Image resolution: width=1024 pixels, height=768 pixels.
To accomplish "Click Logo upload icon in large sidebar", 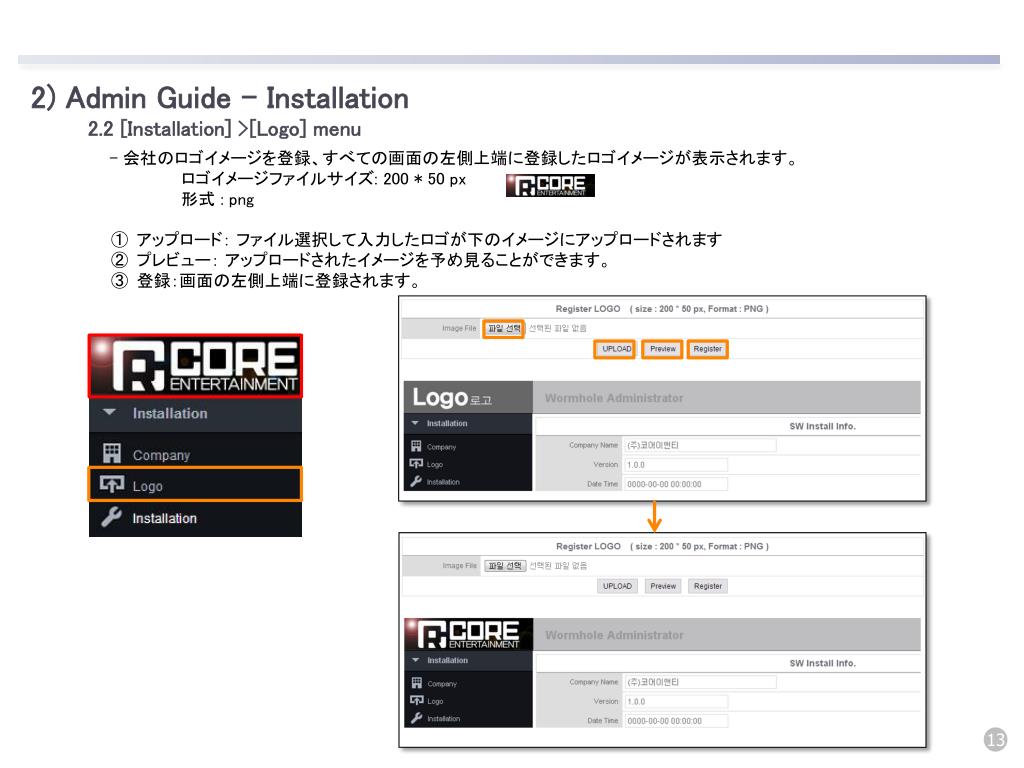I will point(112,484).
